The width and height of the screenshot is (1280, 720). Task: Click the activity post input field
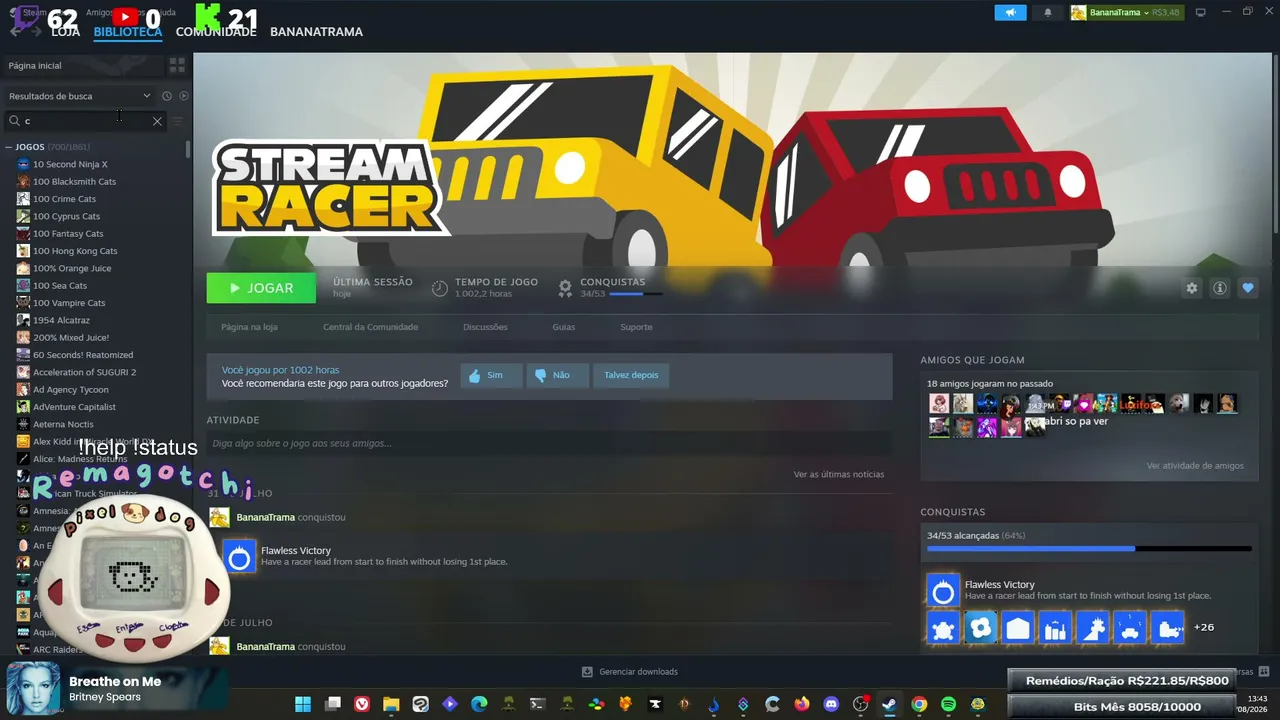pyautogui.click(x=549, y=443)
